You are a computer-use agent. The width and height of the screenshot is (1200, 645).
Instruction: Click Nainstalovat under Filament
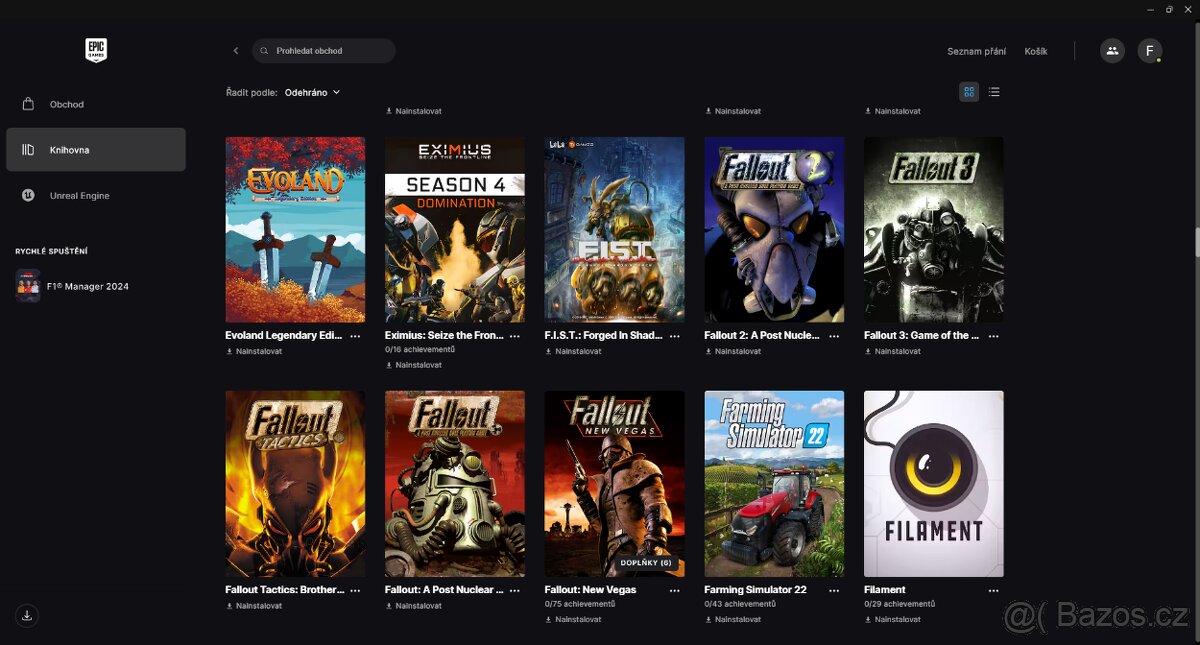[x=897, y=619]
